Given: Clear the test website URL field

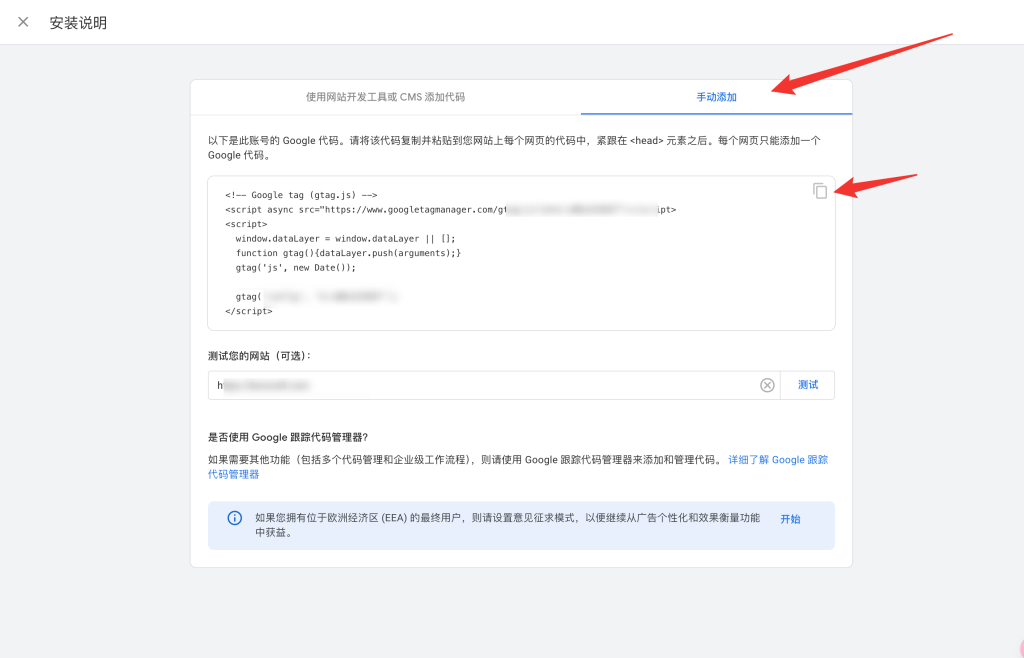Looking at the screenshot, I should coord(767,385).
